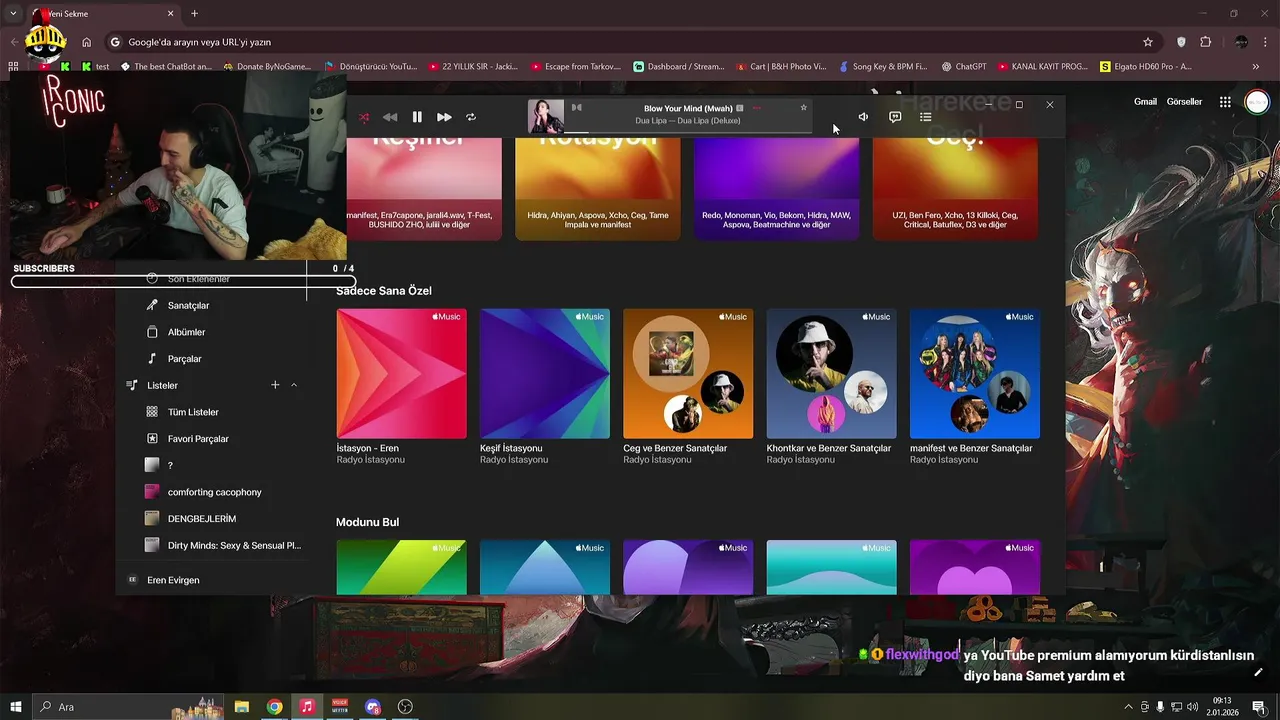The image size is (1280, 720).
Task: Open the Windows notification center icon
Action: click(1258, 707)
